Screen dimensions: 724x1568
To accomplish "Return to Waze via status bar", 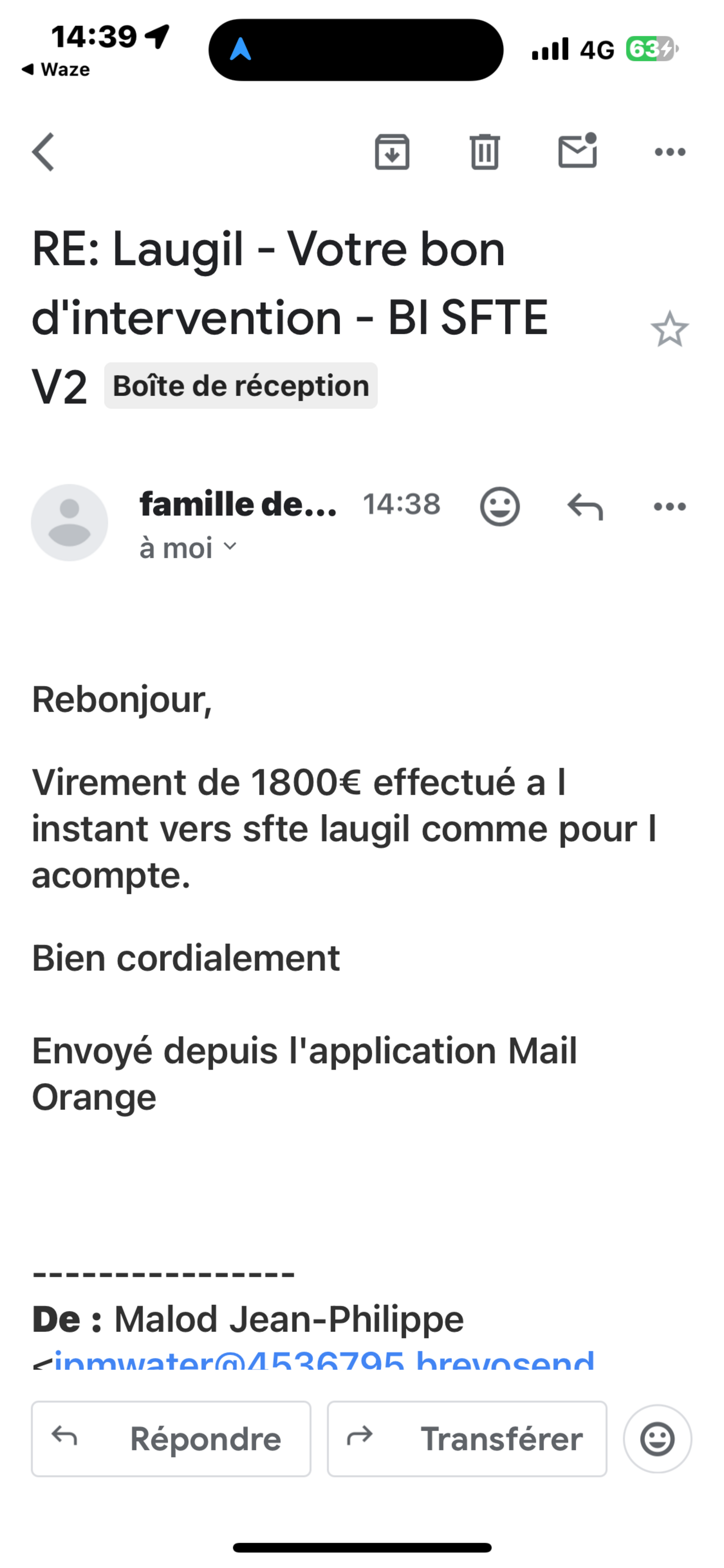I will (x=56, y=70).
